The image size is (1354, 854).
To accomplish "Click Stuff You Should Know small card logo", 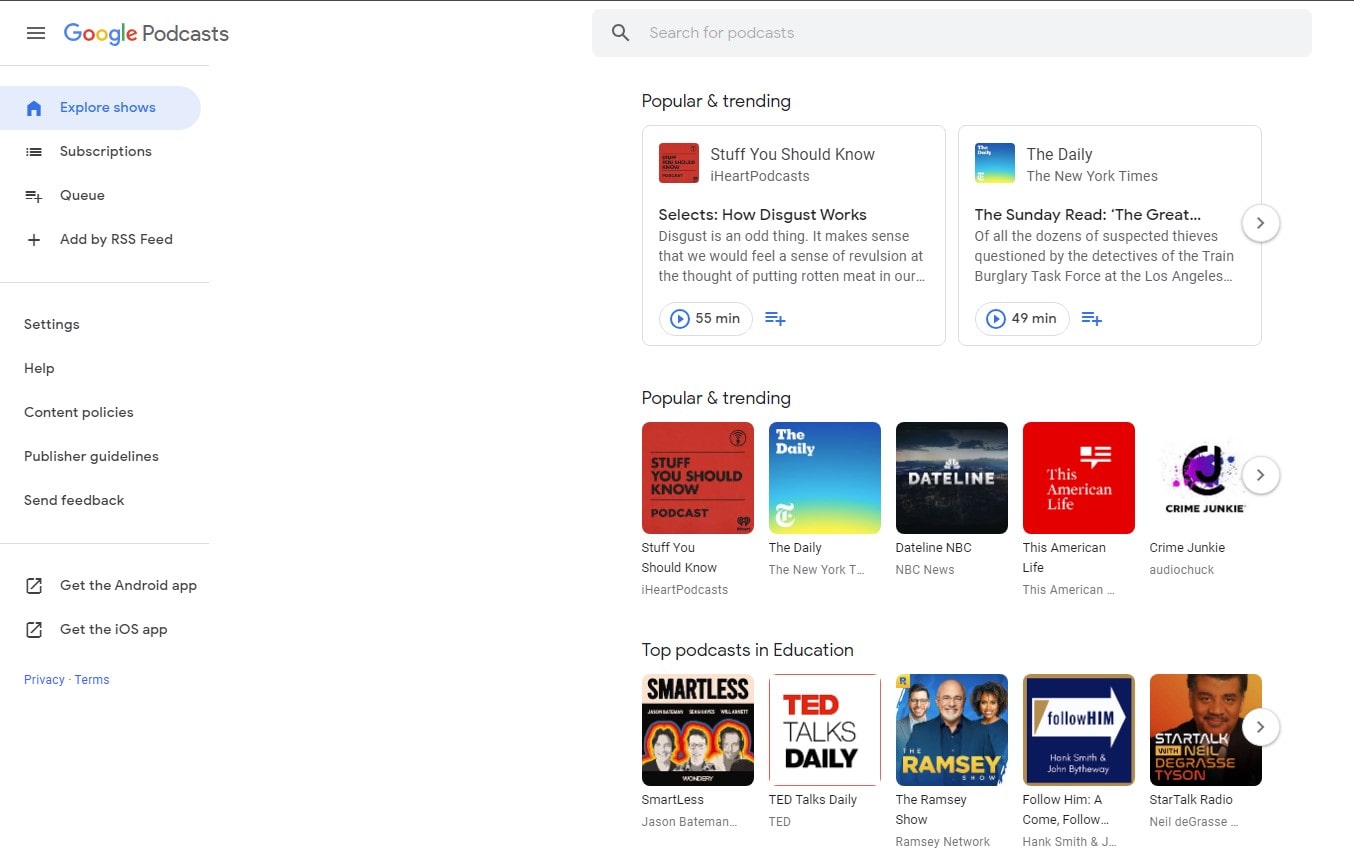I will [x=679, y=163].
